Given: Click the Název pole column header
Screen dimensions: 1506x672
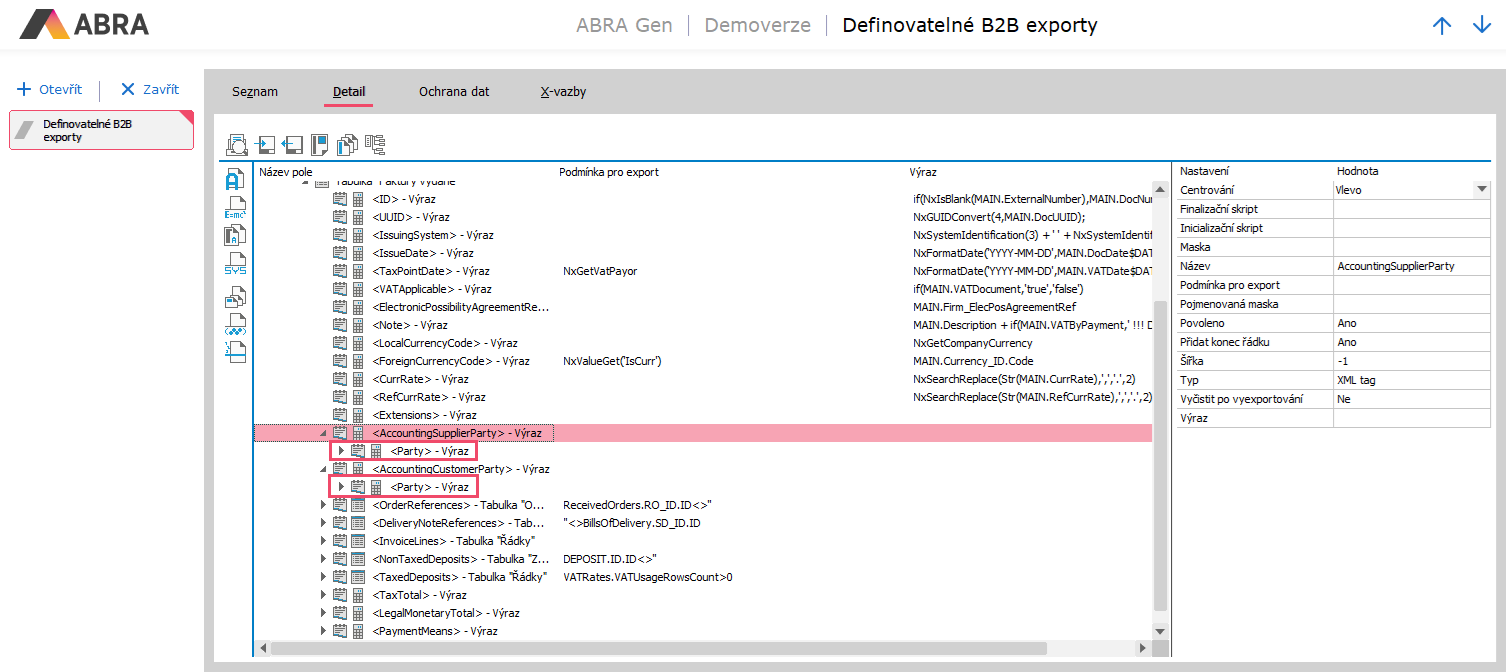Looking at the screenshot, I should click(x=286, y=172).
